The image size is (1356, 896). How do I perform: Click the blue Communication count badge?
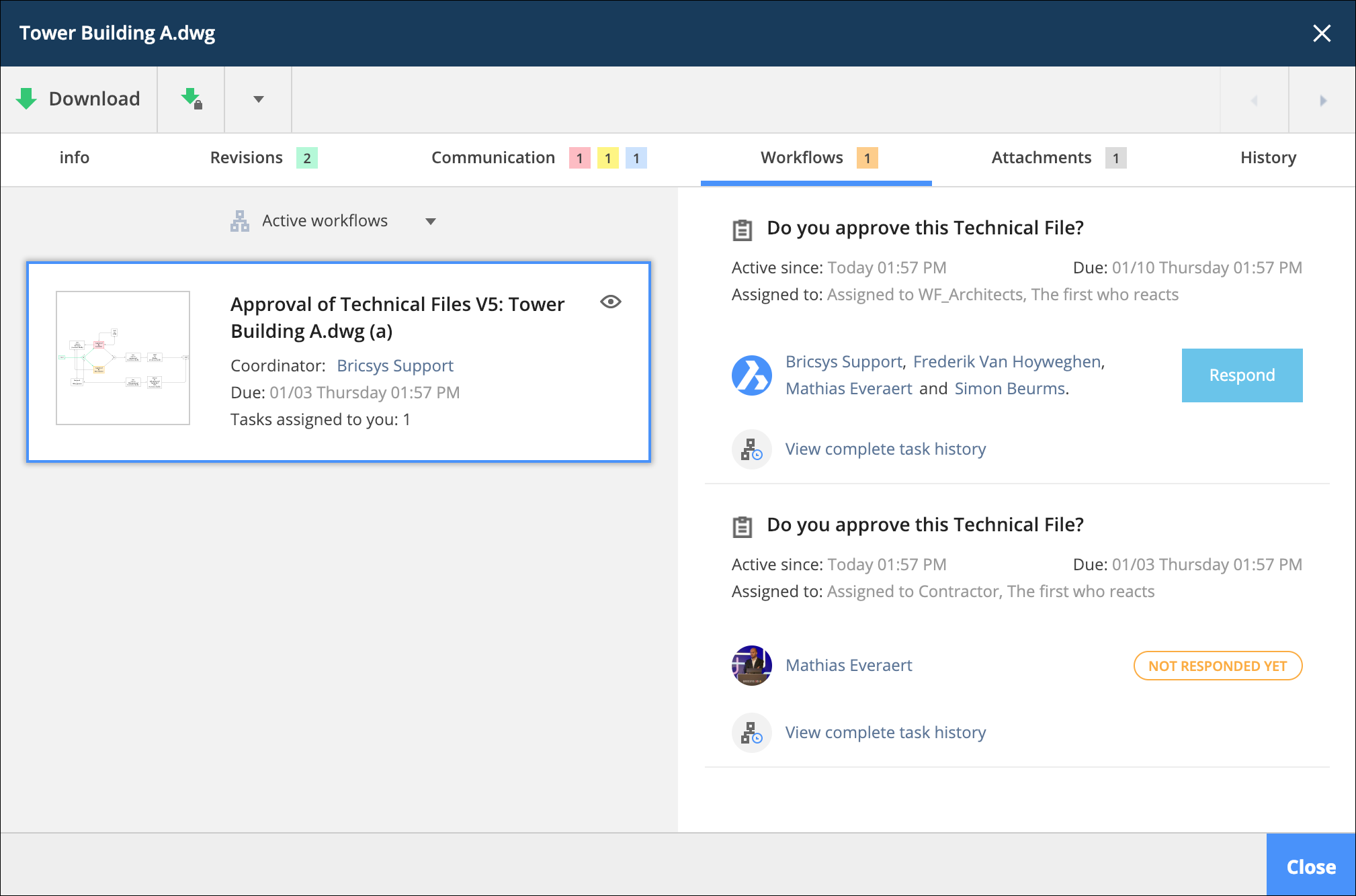pos(636,158)
